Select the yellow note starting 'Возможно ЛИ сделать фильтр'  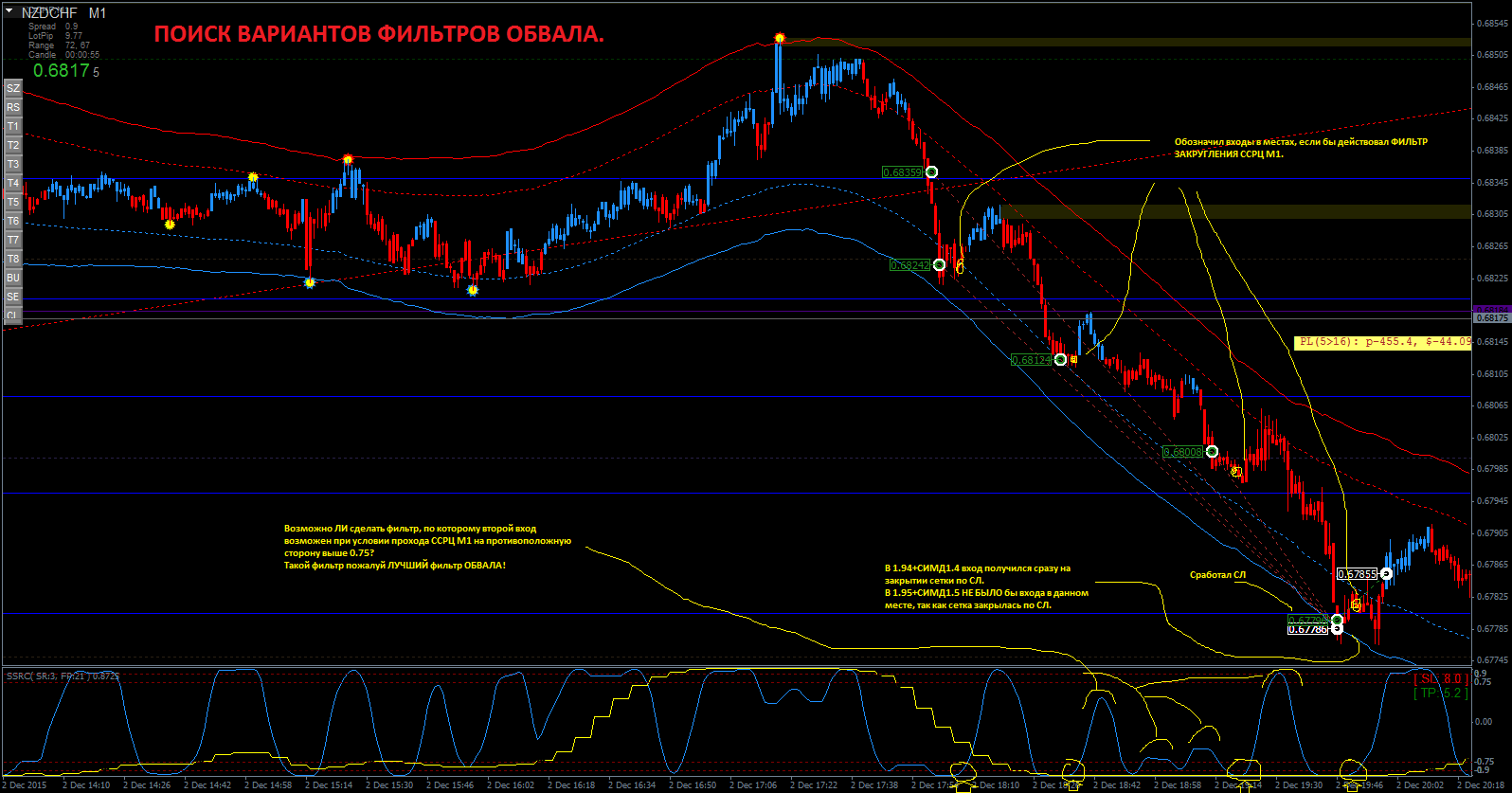point(427,547)
